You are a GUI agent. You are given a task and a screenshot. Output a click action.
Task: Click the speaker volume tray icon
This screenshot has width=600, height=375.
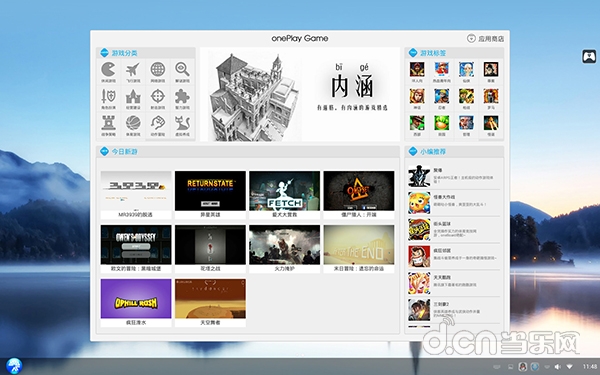click(x=558, y=367)
